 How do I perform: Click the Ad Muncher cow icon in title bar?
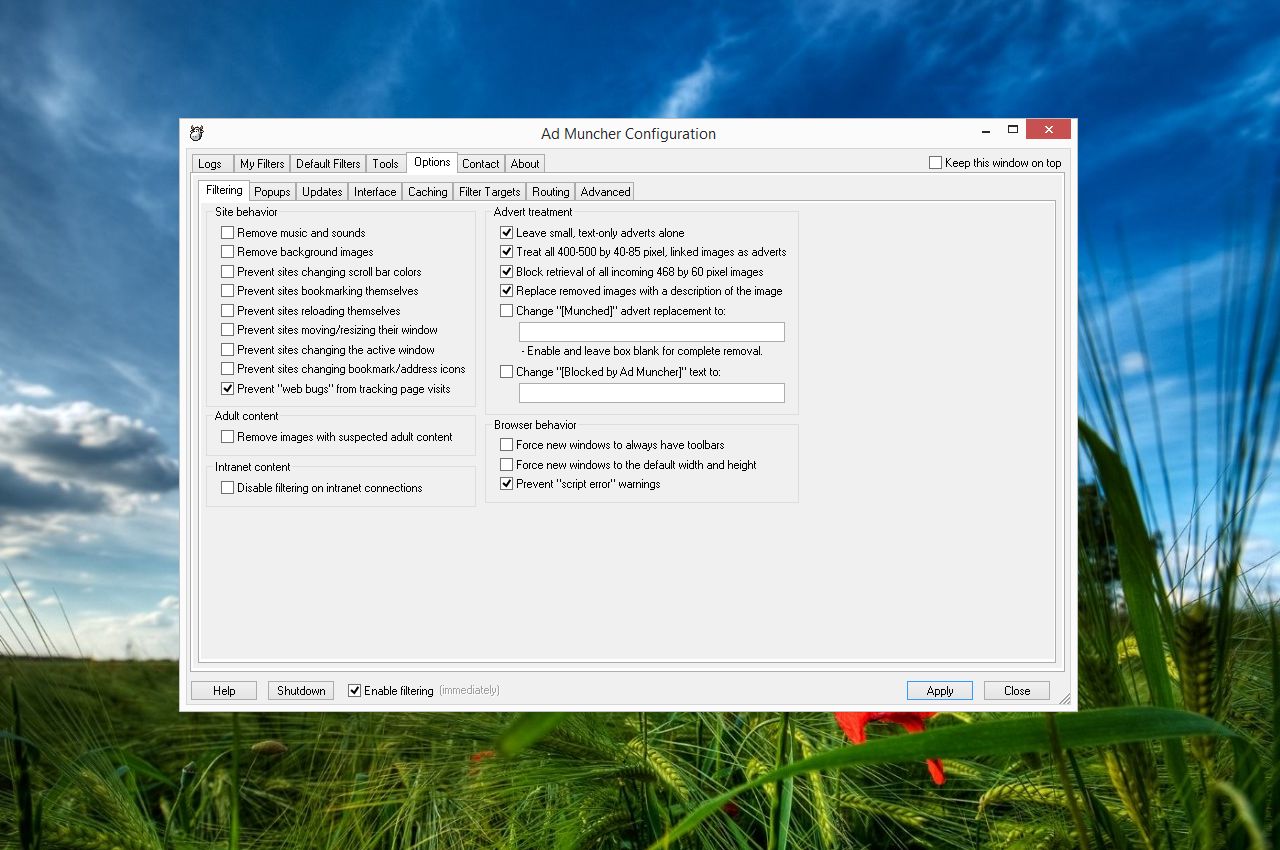pyautogui.click(x=197, y=133)
